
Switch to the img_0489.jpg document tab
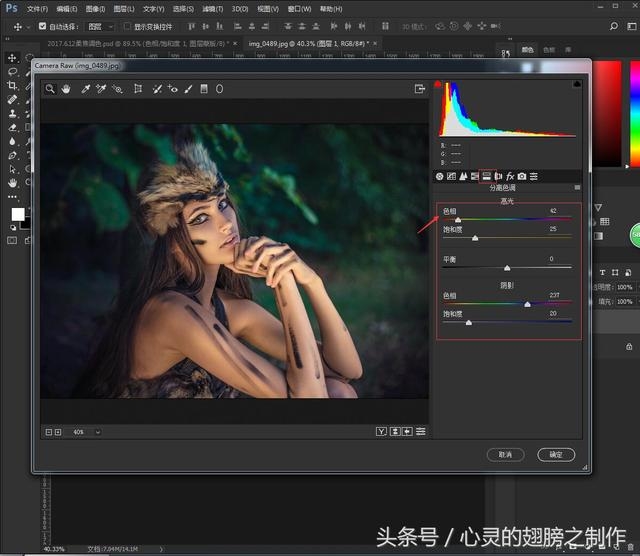(308, 43)
